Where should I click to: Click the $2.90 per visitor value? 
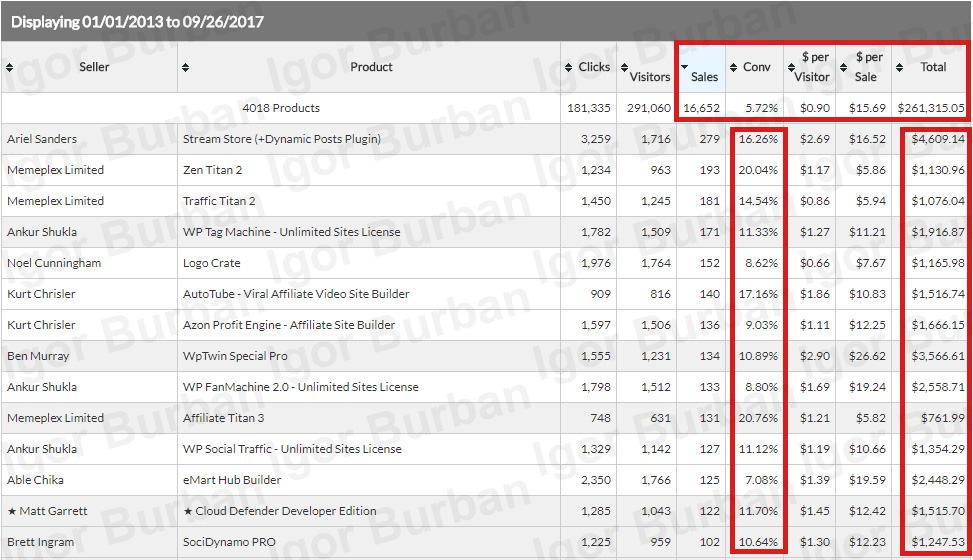click(x=815, y=356)
